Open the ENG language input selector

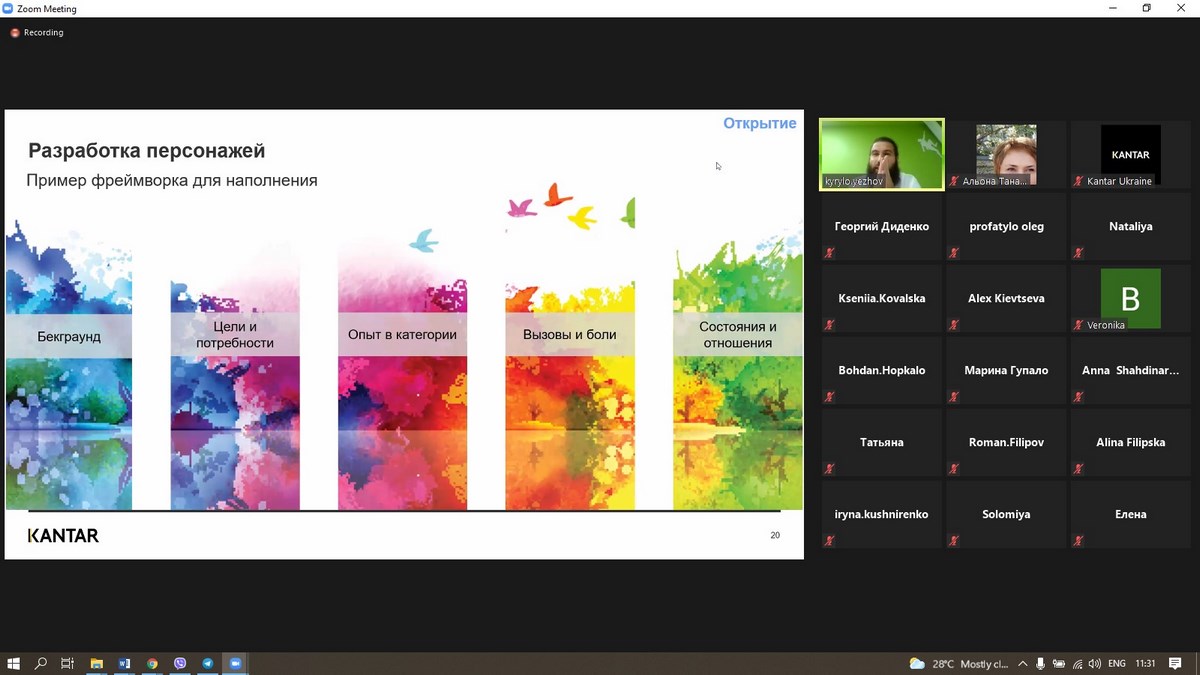tap(1117, 664)
